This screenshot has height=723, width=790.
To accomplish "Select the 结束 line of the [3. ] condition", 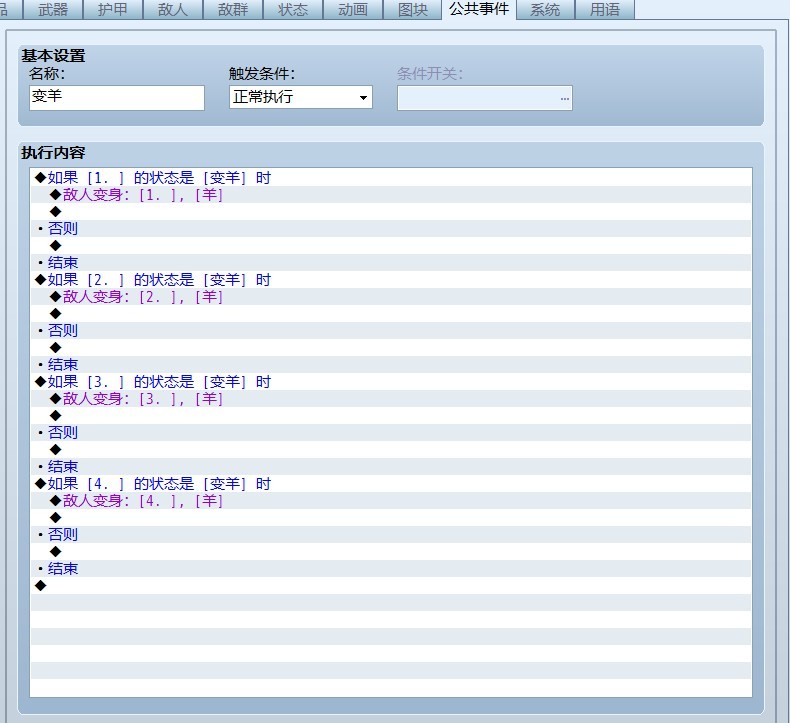I will point(391,467).
